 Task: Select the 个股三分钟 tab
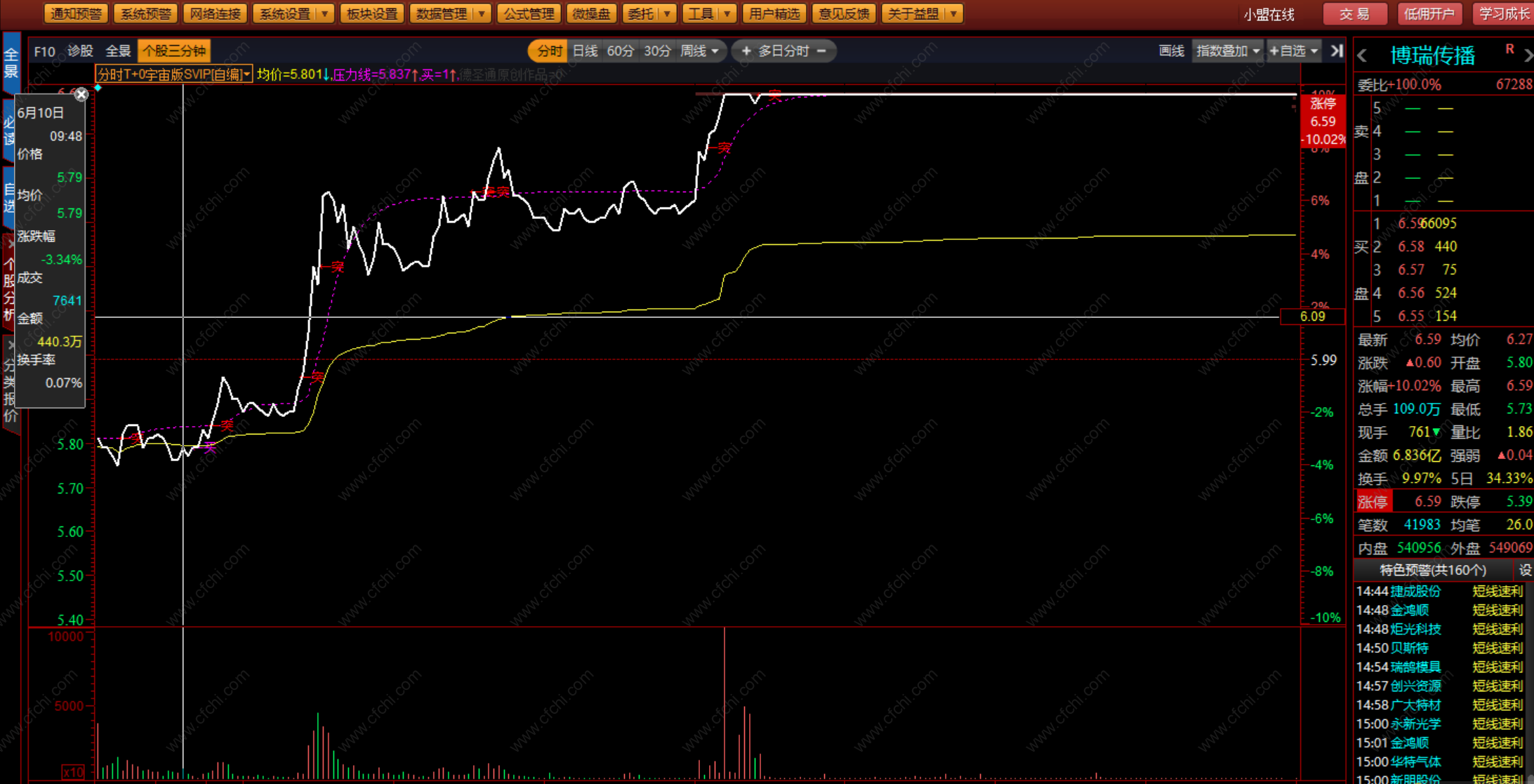pos(174,51)
